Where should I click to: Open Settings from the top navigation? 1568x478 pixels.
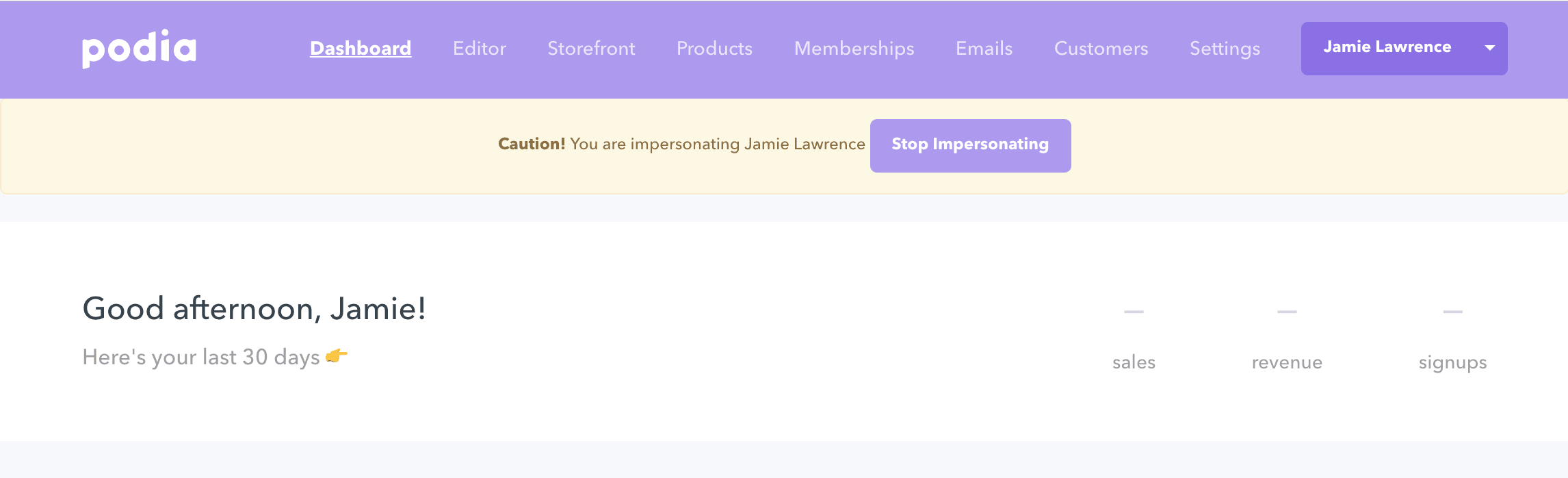pyautogui.click(x=1225, y=49)
